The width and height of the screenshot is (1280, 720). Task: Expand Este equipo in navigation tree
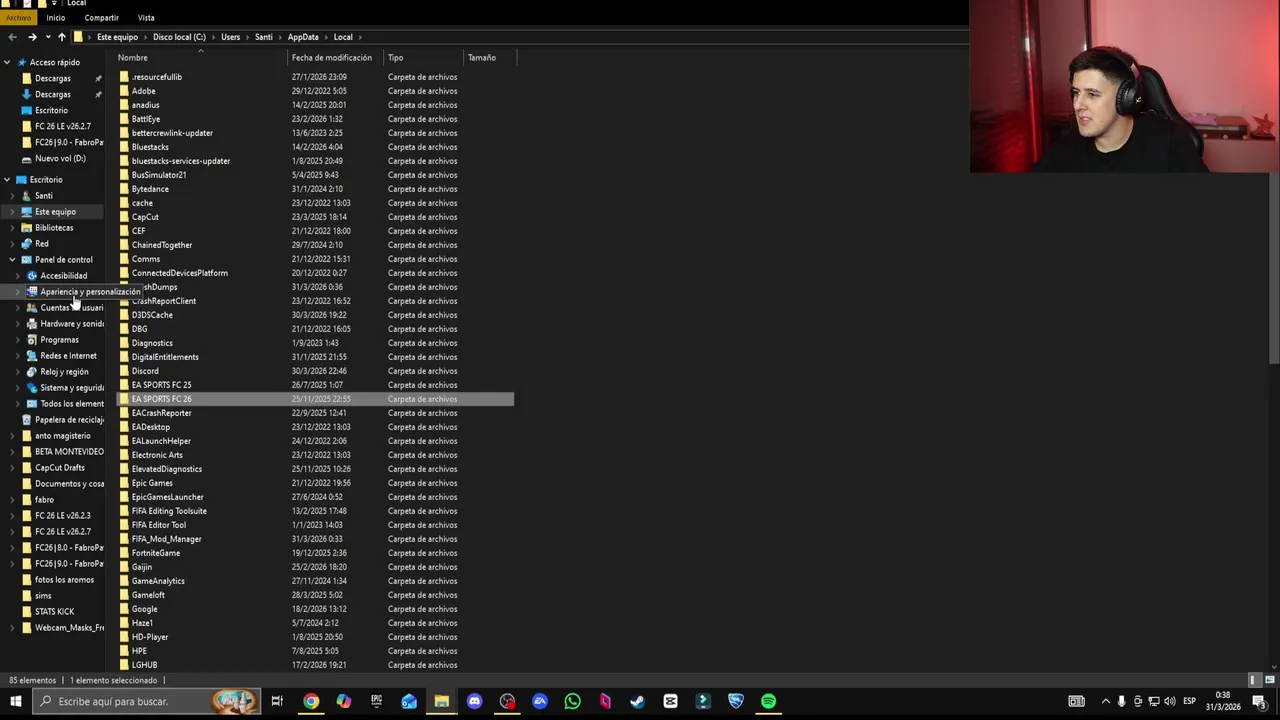click(x=12, y=212)
